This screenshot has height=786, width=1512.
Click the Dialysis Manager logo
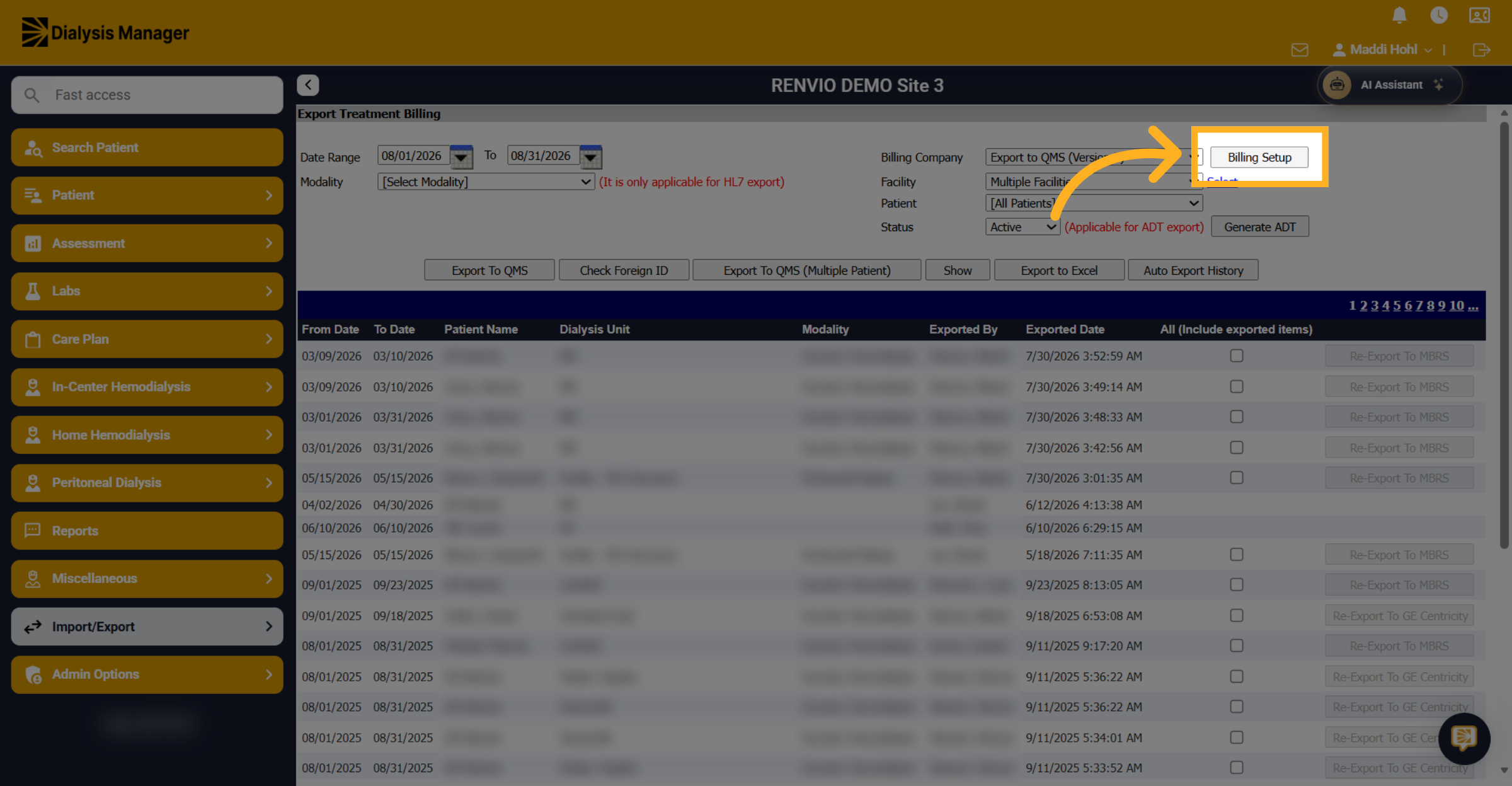click(x=105, y=32)
